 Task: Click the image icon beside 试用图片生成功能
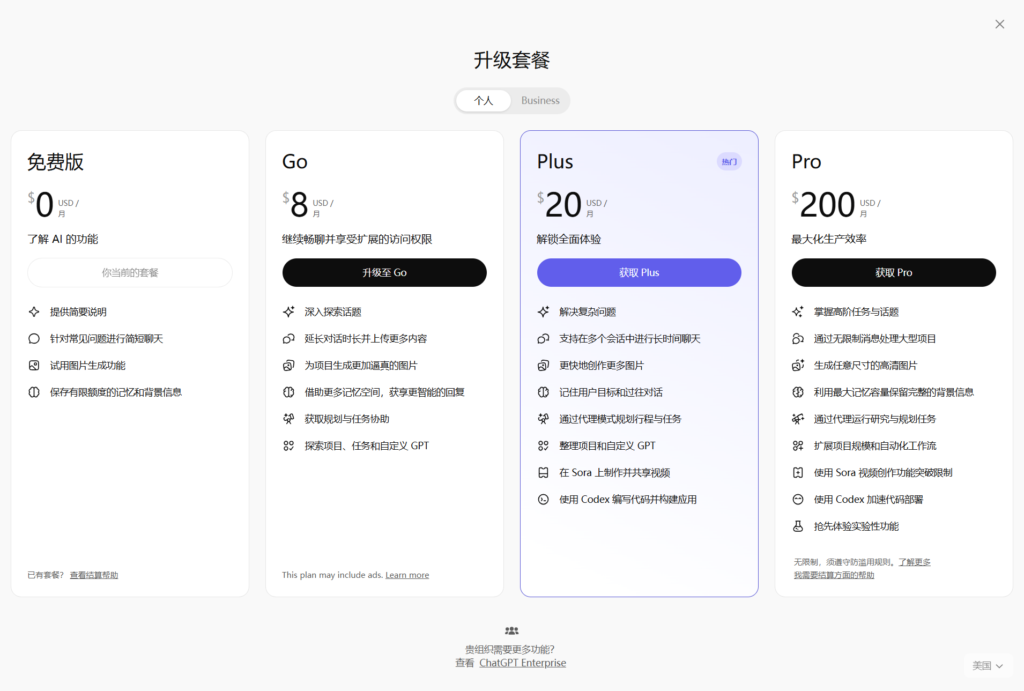tap(34, 366)
